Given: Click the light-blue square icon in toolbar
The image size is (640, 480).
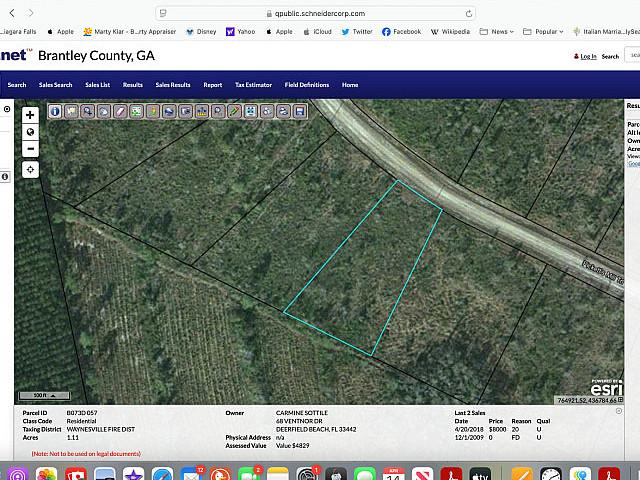Looking at the screenshot, I should click(251, 111).
